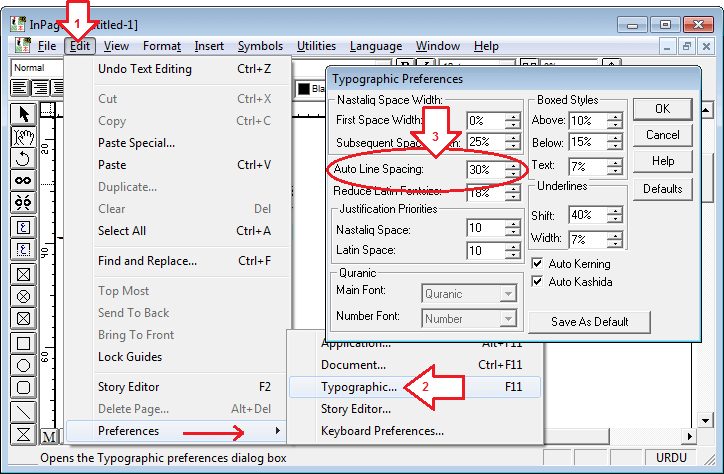Uncheck the Auto Kashida option

pyautogui.click(x=538, y=282)
